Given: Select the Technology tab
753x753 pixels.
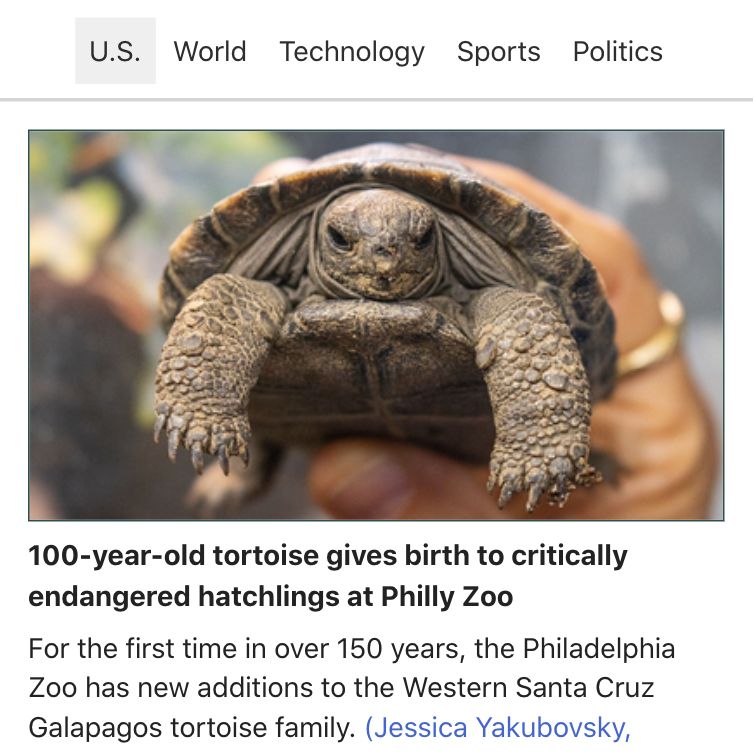Looking at the screenshot, I should tap(352, 51).
